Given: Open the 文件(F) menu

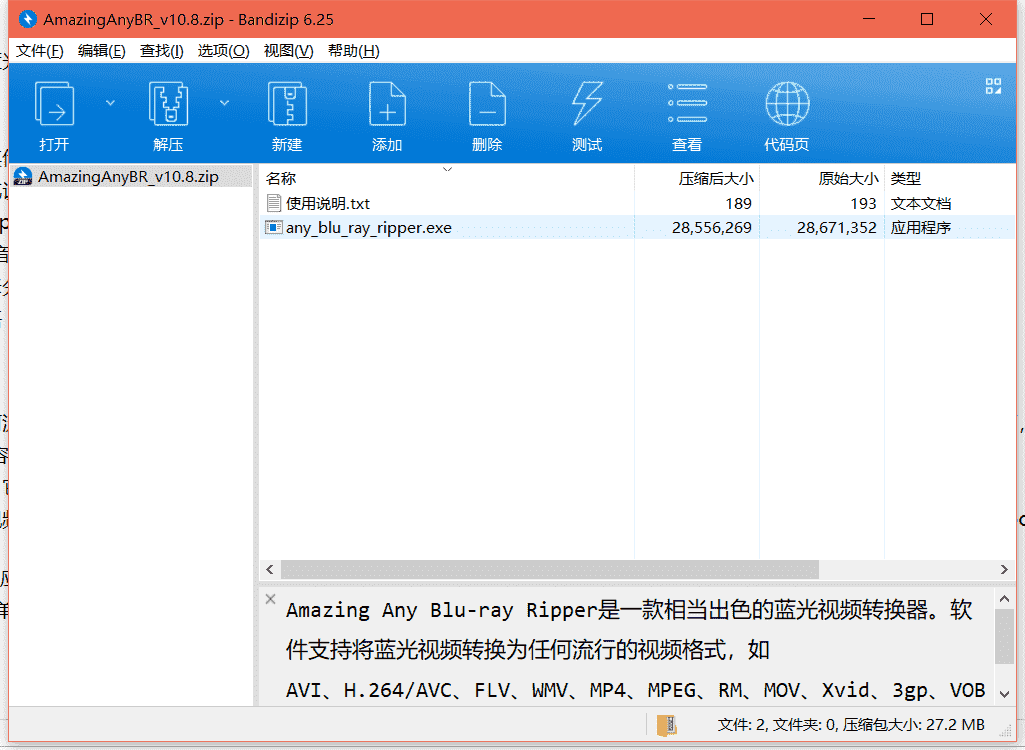Looking at the screenshot, I should [39, 51].
